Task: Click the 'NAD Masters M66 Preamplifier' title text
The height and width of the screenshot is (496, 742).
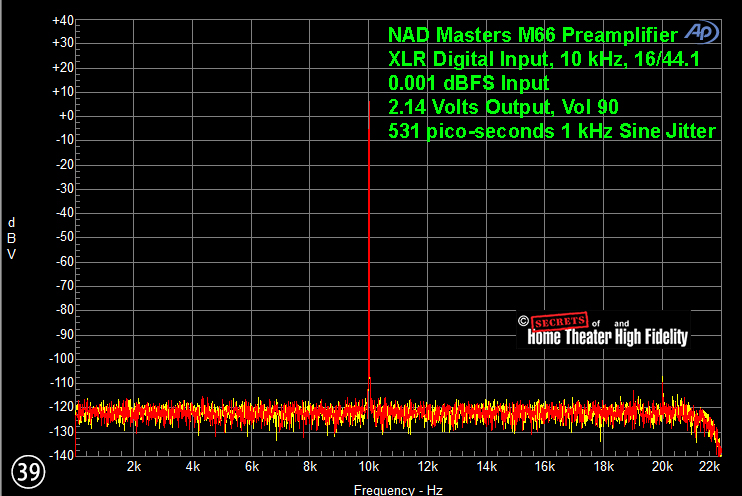Action: 533,35
